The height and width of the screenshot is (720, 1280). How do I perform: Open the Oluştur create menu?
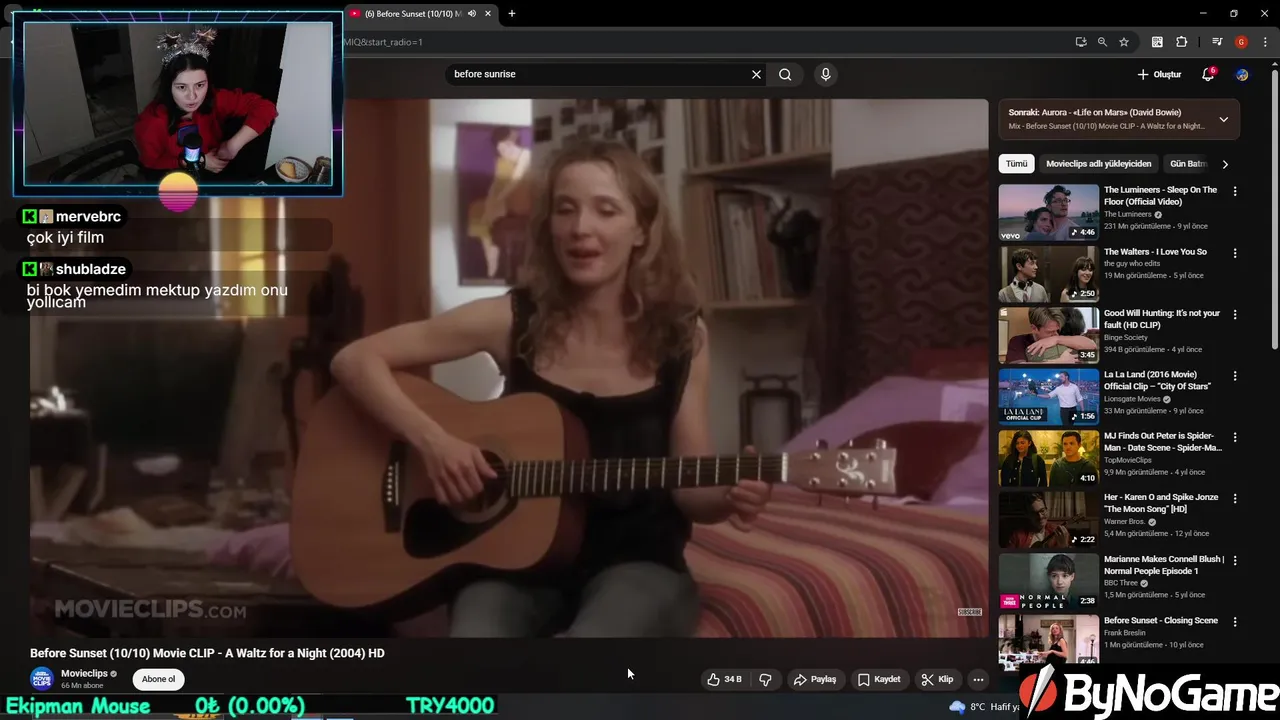(1159, 74)
